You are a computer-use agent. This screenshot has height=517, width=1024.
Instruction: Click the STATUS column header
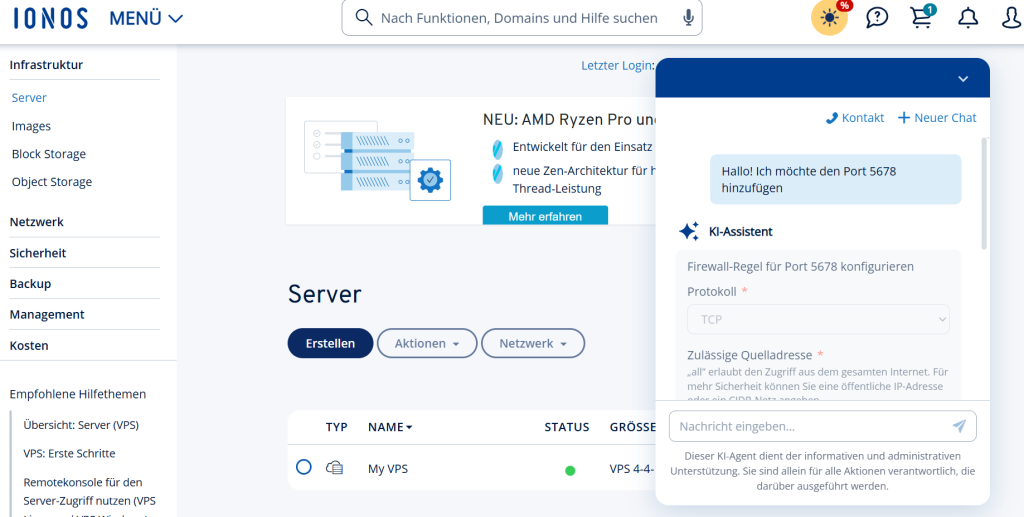pos(567,427)
